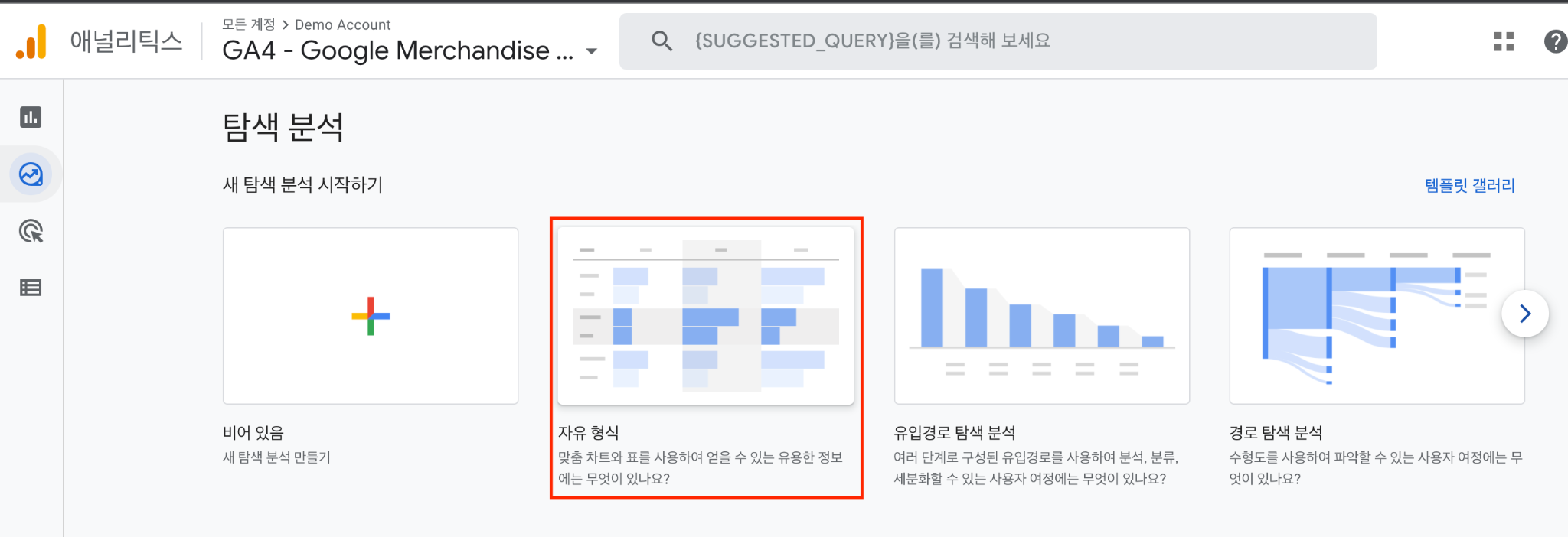Select the 경로 탐색 분석 path thumbnail

pos(1376,315)
